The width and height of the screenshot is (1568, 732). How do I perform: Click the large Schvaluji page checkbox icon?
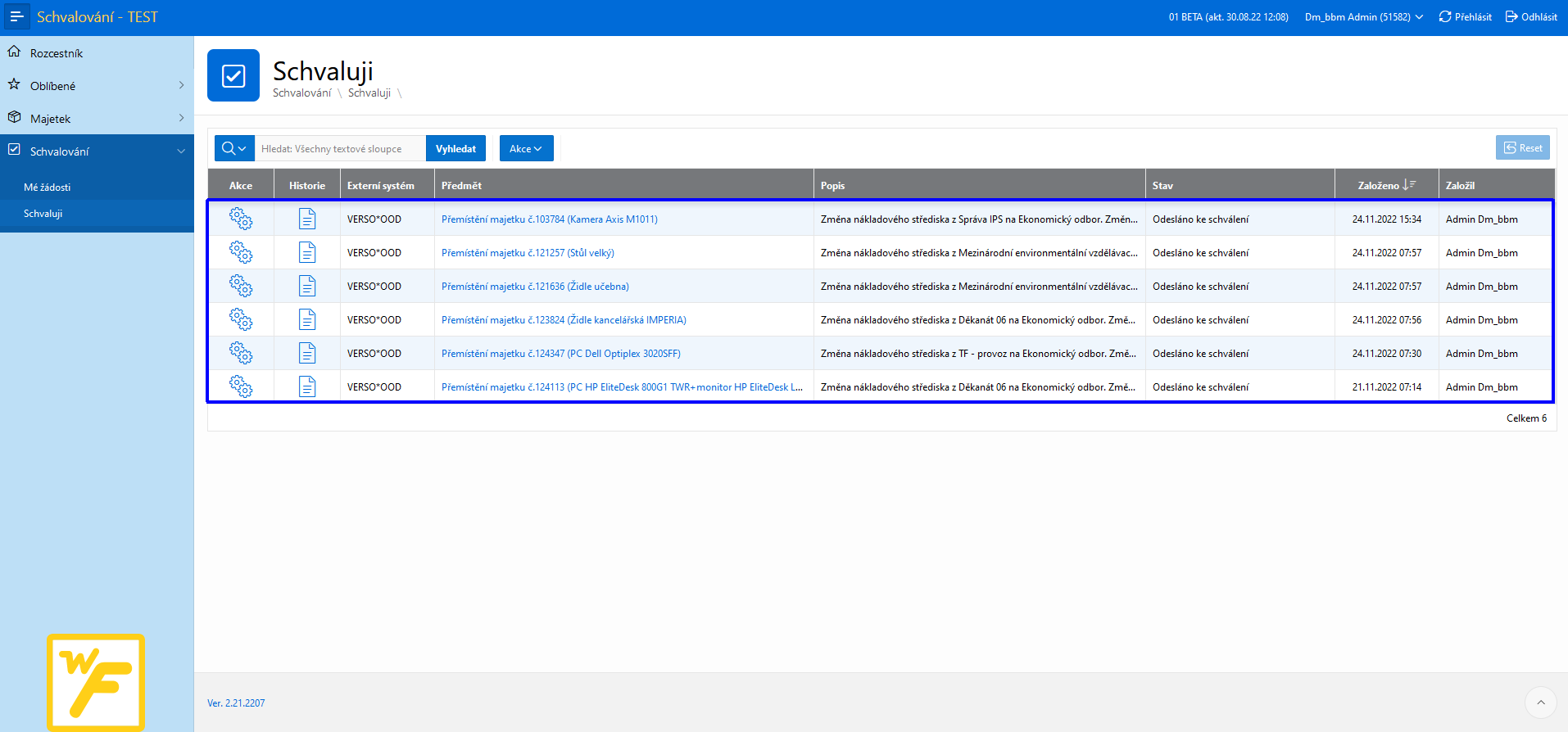(233, 75)
